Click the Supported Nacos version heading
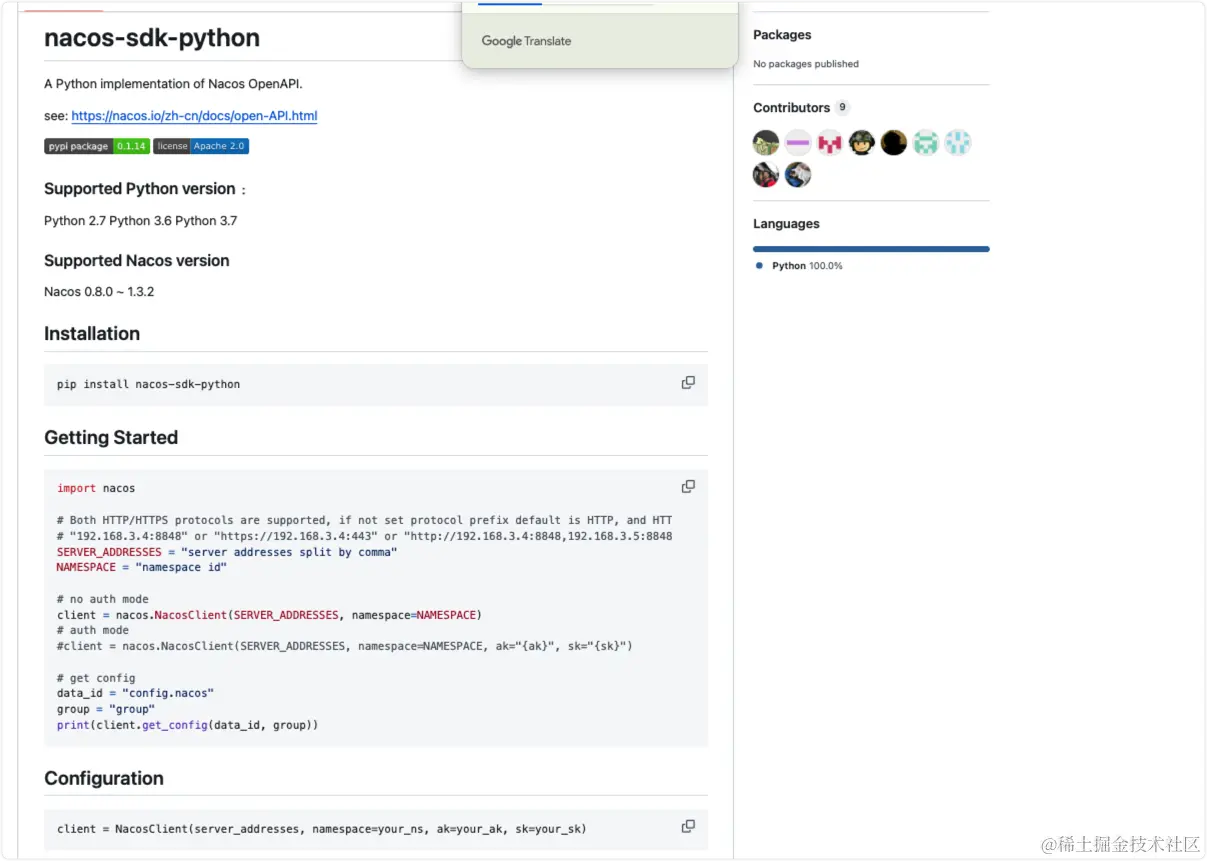Viewport: 1207px width, 861px height. 137,261
